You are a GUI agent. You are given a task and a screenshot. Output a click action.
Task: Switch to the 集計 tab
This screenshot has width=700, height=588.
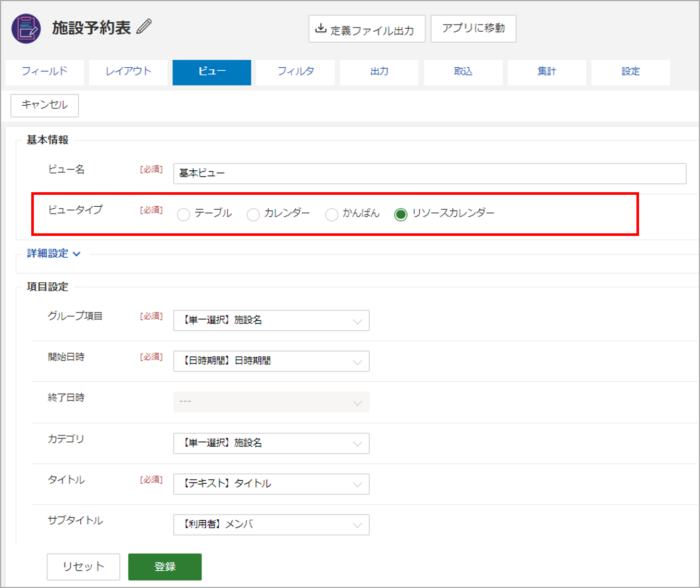(x=546, y=72)
